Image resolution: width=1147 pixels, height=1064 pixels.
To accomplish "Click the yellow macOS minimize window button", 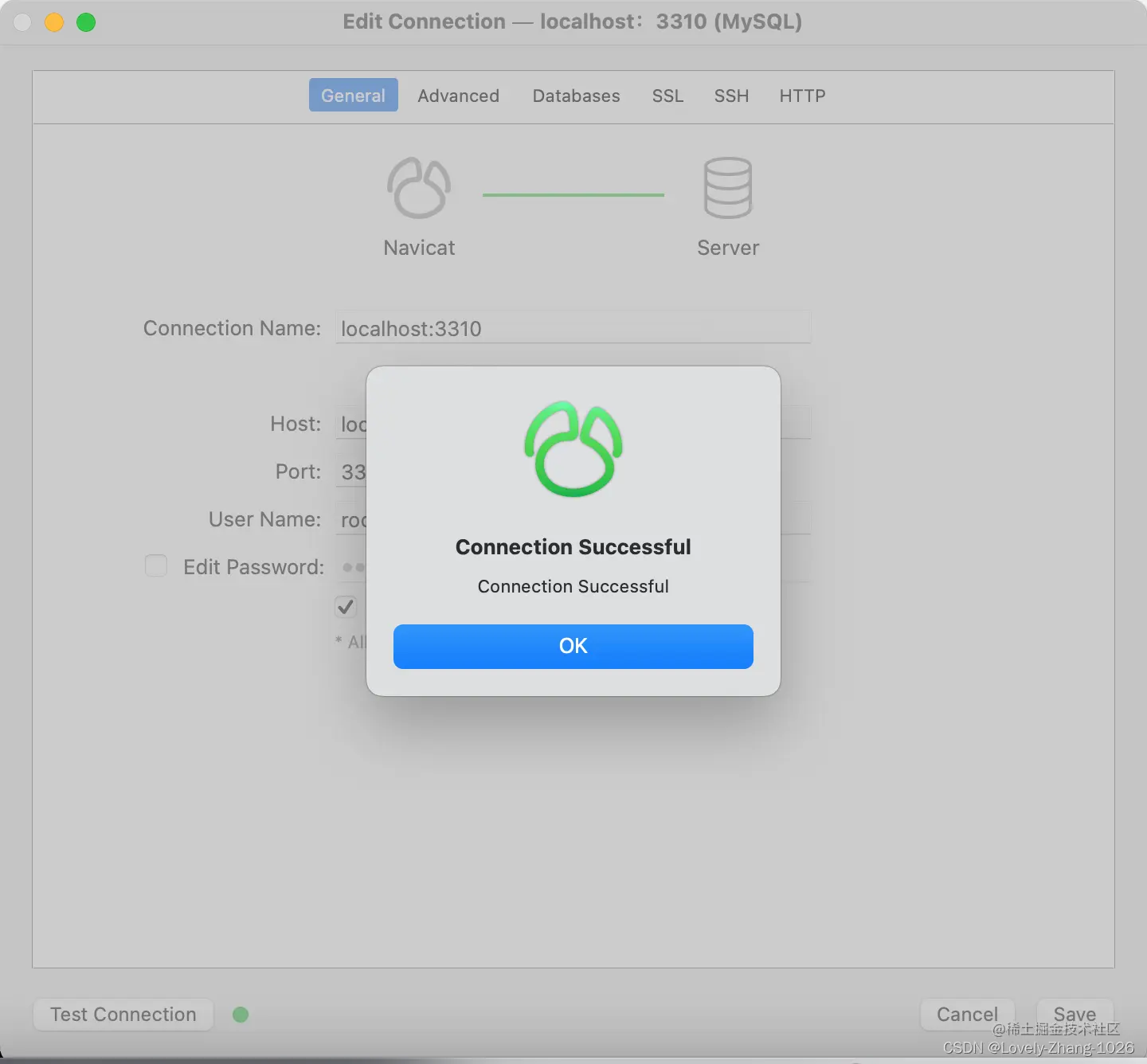I will click(54, 22).
